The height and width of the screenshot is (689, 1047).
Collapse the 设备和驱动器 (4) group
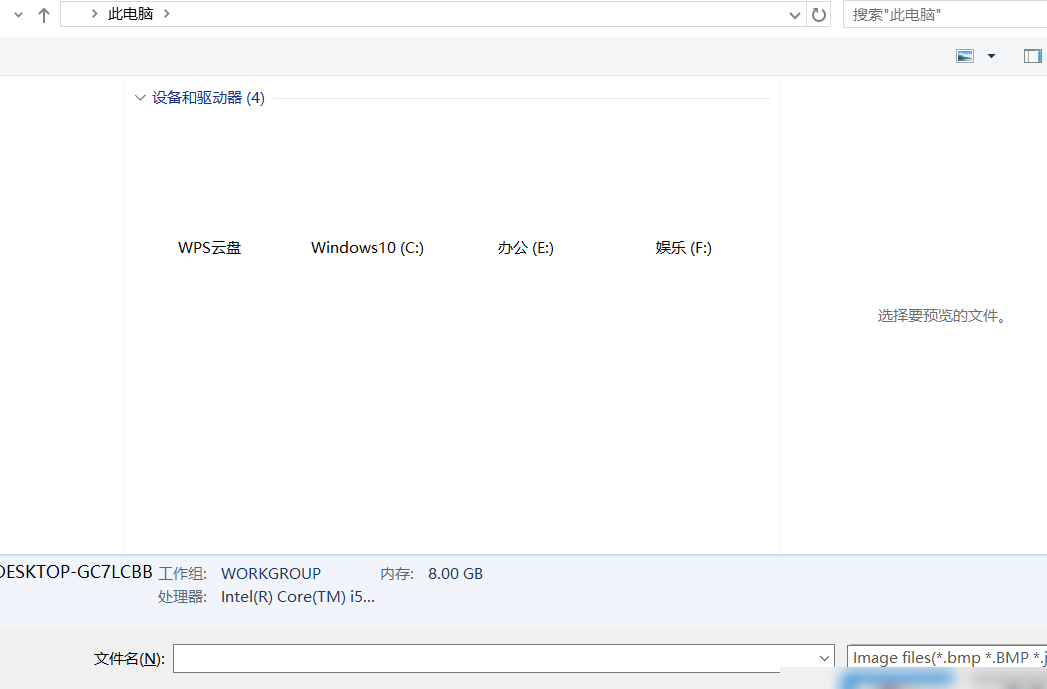coord(140,97)
